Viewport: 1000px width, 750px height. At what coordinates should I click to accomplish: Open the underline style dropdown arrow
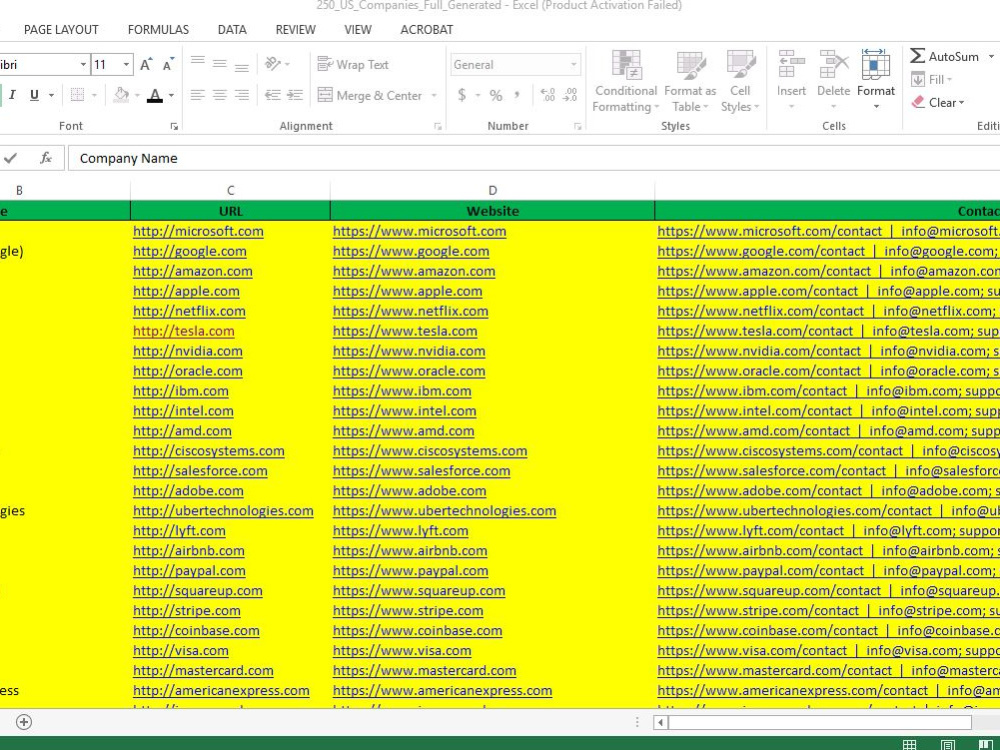pyautogui.click(x=51, y=96)
